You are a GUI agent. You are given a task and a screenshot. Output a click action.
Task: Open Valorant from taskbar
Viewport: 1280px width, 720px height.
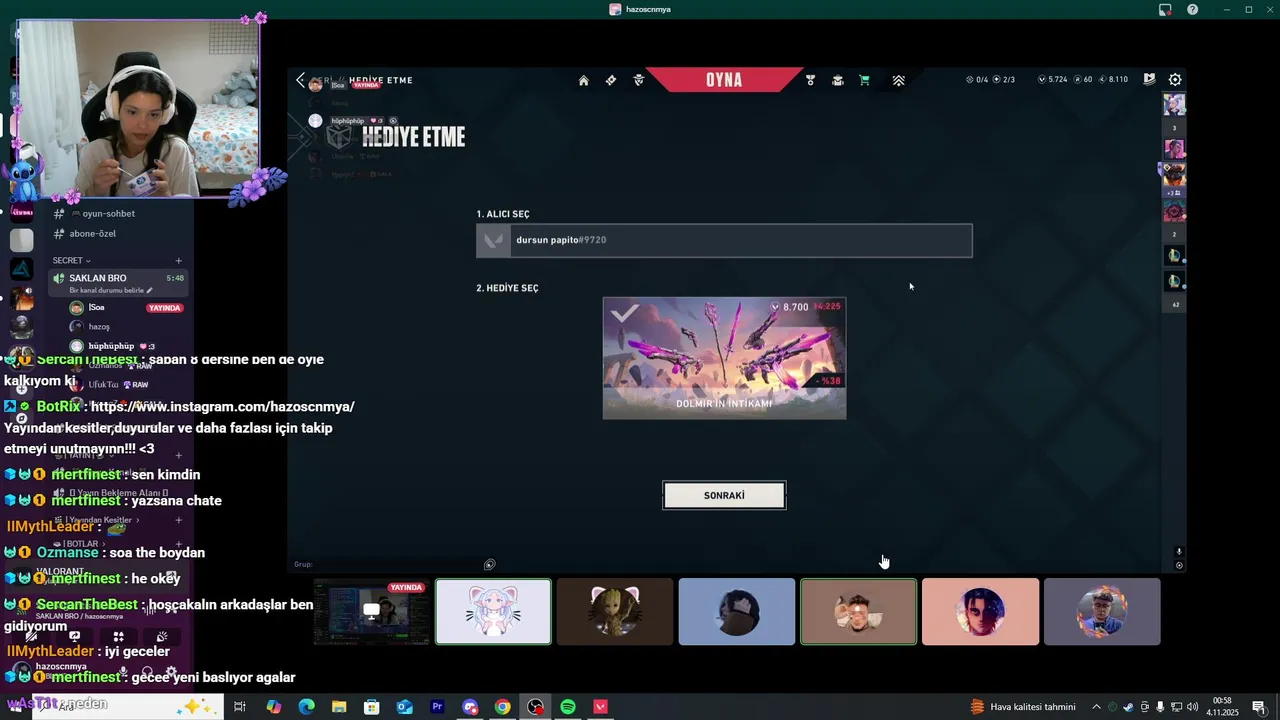601,707
